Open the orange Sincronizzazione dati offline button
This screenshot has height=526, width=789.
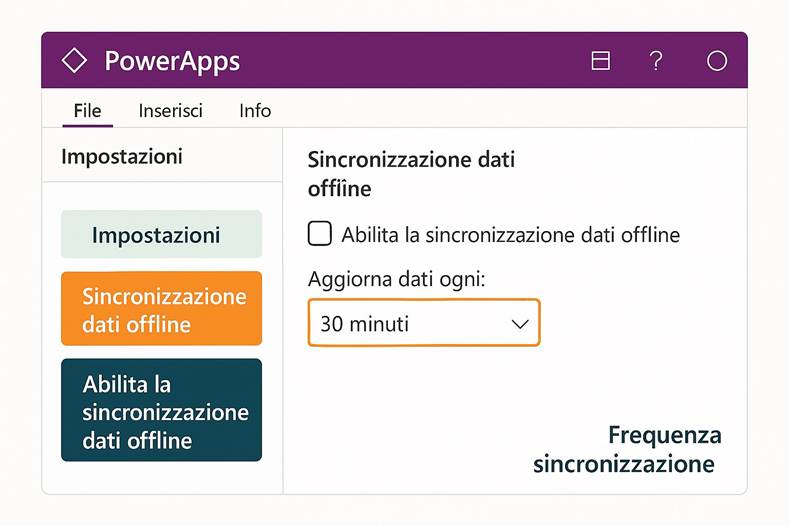coord(162,309)
